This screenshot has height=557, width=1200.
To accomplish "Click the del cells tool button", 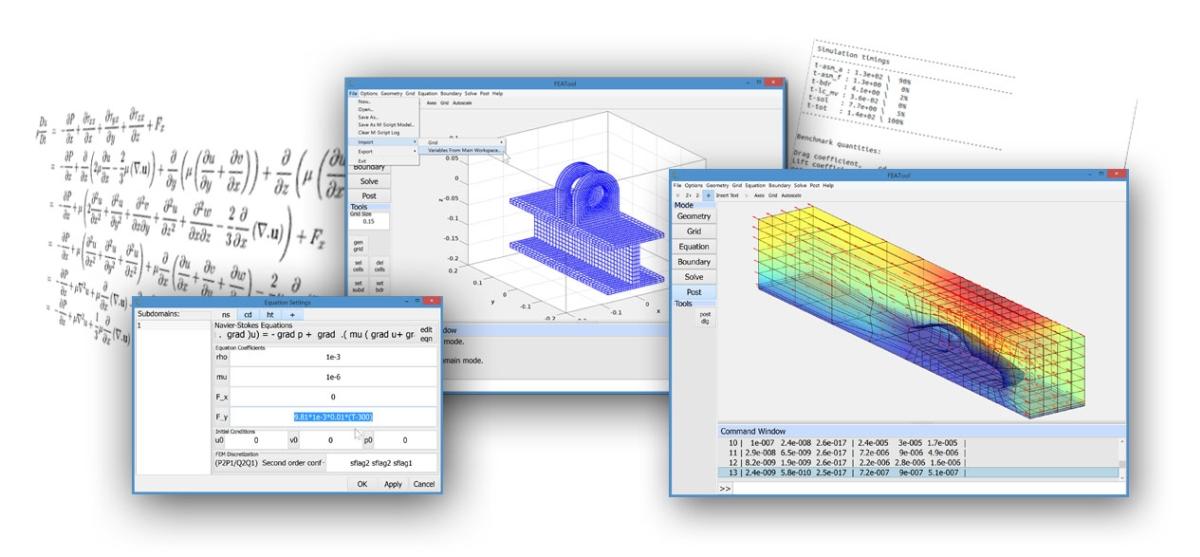I will [x=380, y=264].
